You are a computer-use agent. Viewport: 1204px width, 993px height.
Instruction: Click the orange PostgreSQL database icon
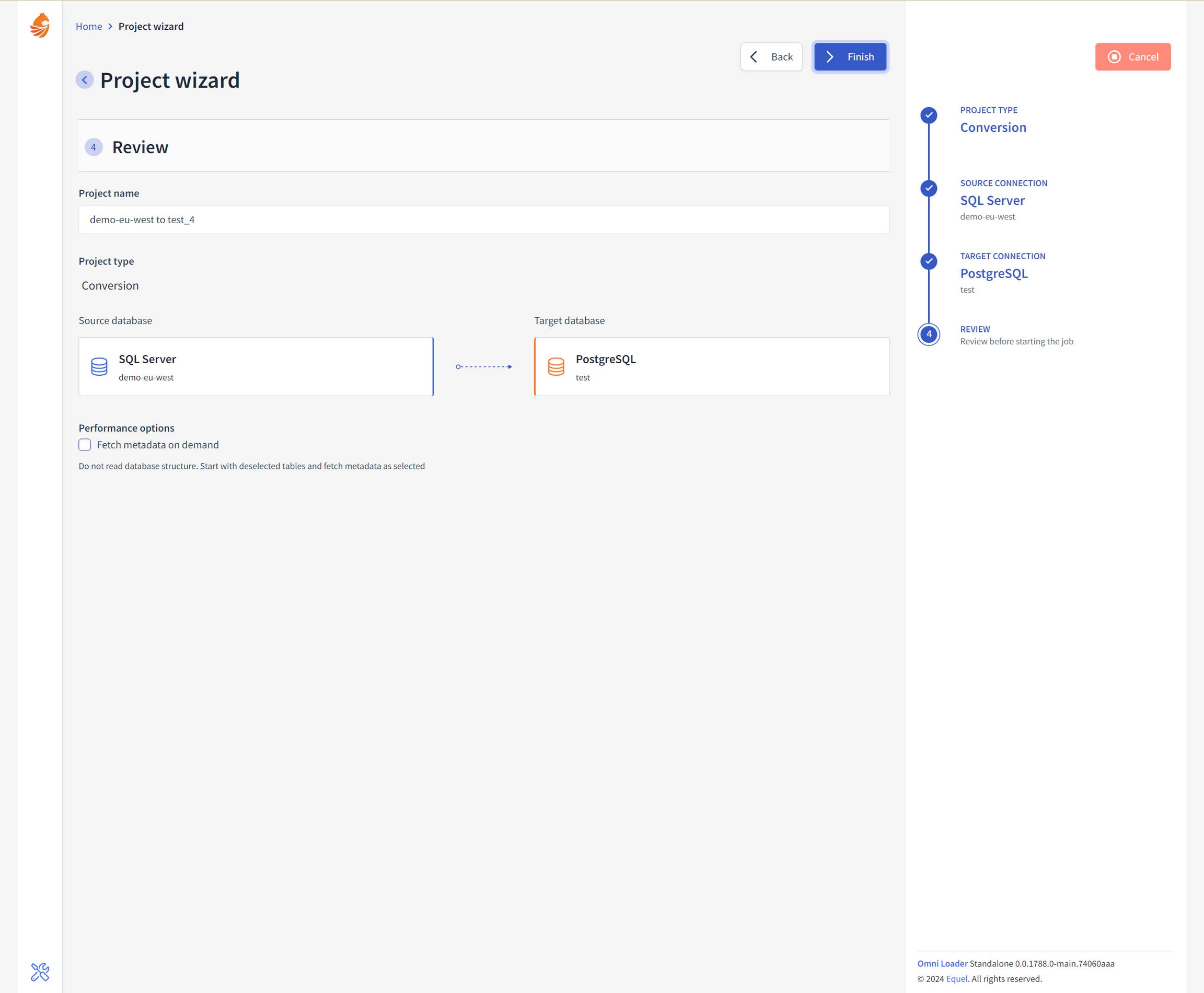[x=556, y=367]
